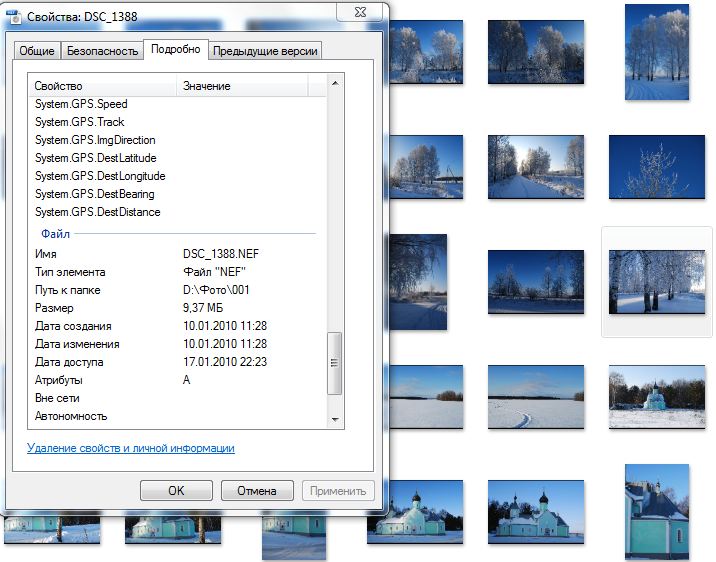Select the System.GPS.DestBearing property

(178, 194)
